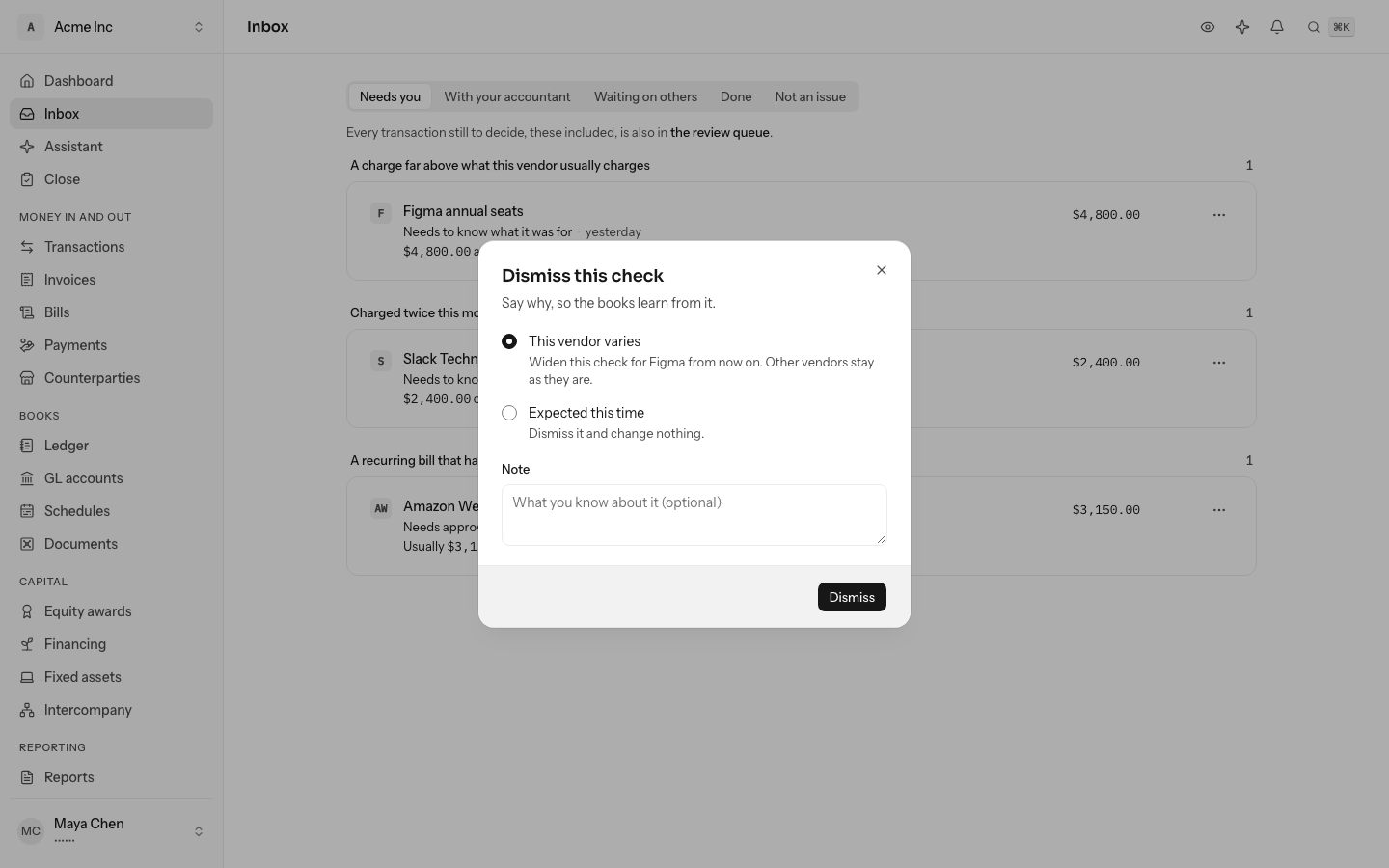
Task: Go to Counterparties in the sidebar
Action: [x=112, y=378]
